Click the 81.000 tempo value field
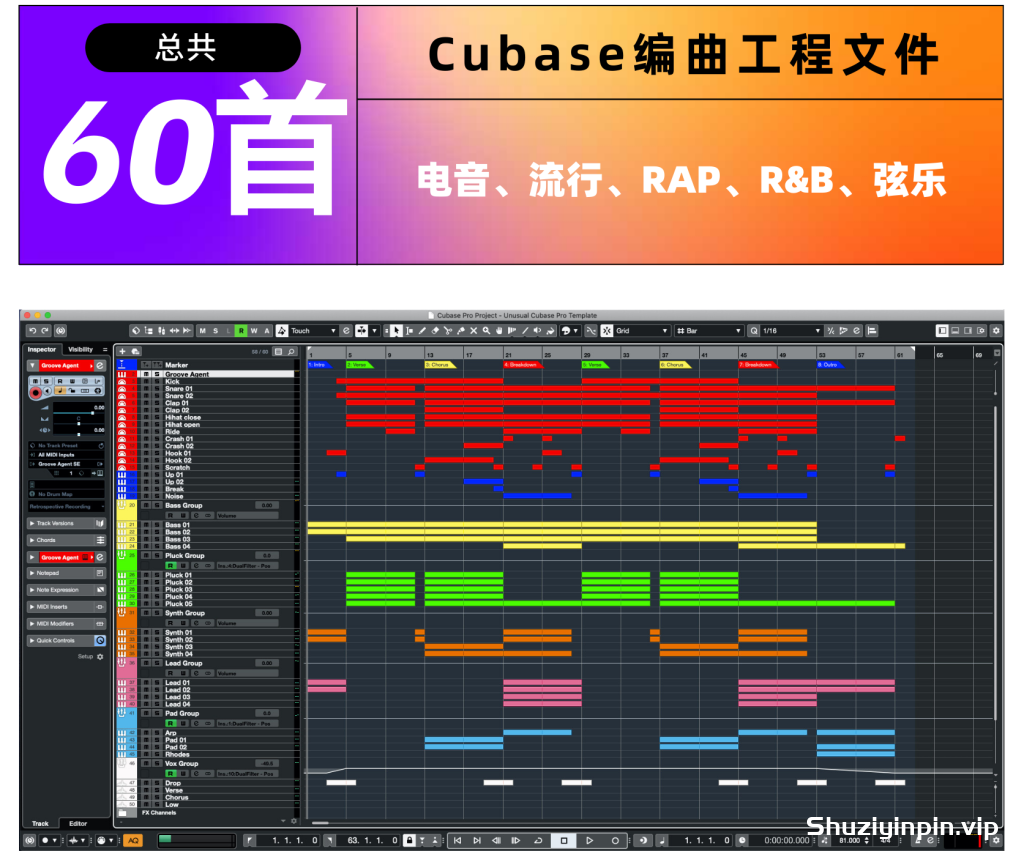The image size is (1024, 865). point(850,841)
